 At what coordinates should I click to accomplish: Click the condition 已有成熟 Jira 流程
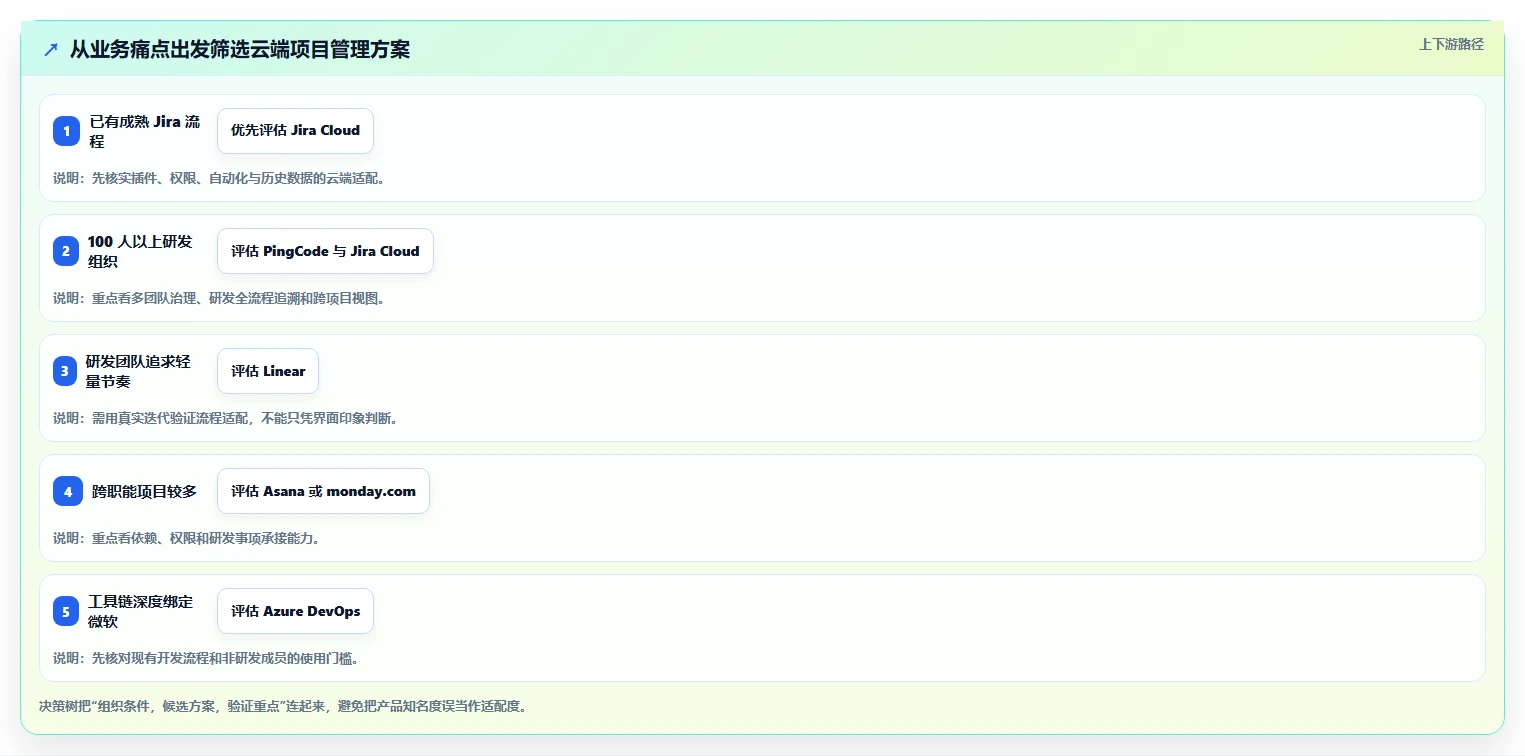pyautogui.click(x=145, y=131)
